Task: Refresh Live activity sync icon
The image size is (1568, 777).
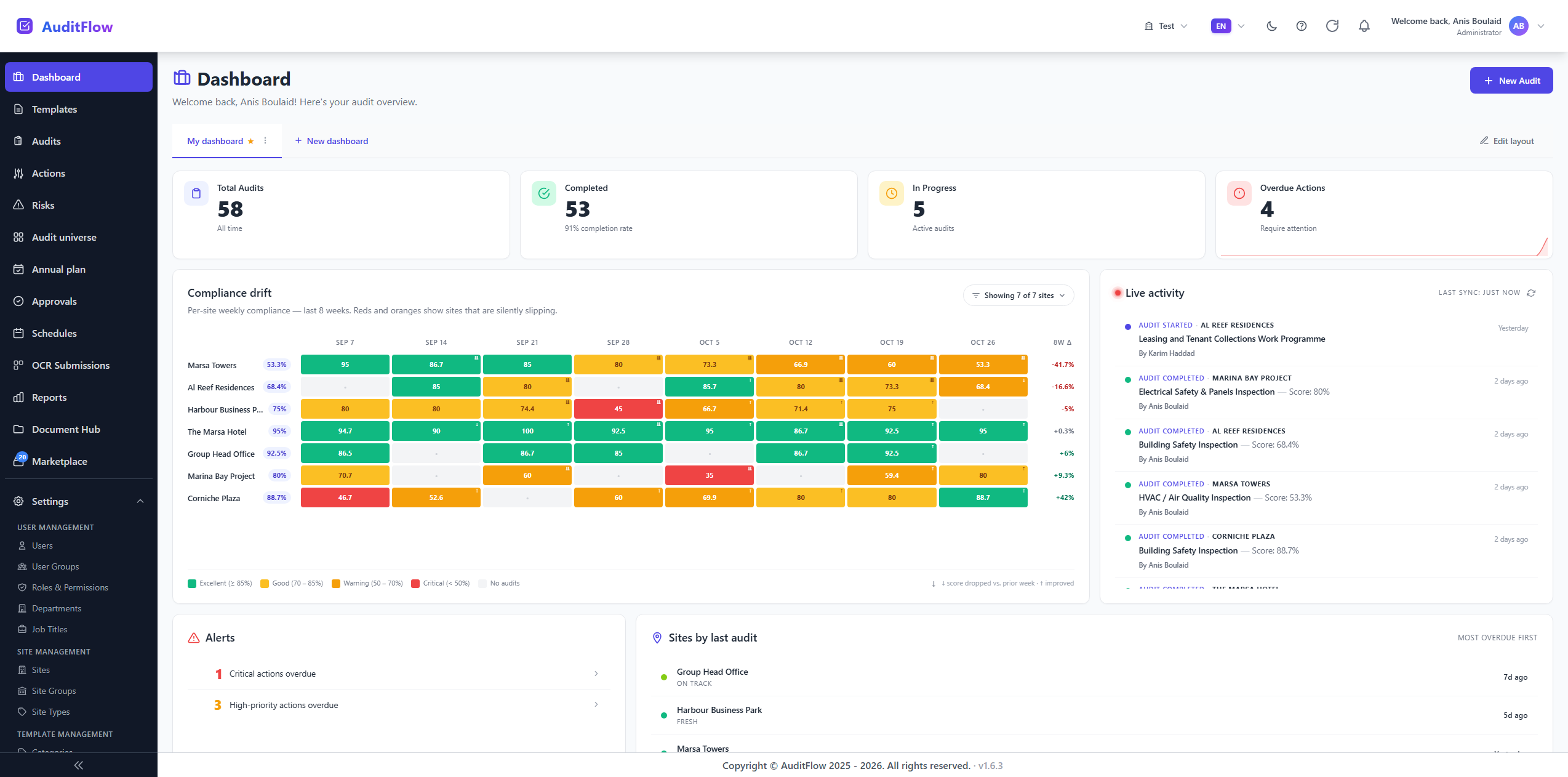Action: tap(1531, 293)
